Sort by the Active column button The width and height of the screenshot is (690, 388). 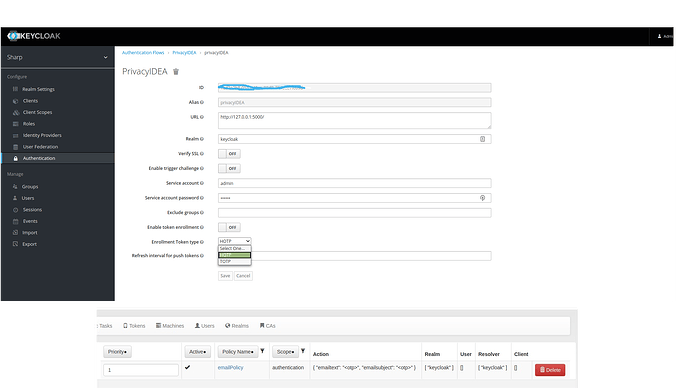197,351
